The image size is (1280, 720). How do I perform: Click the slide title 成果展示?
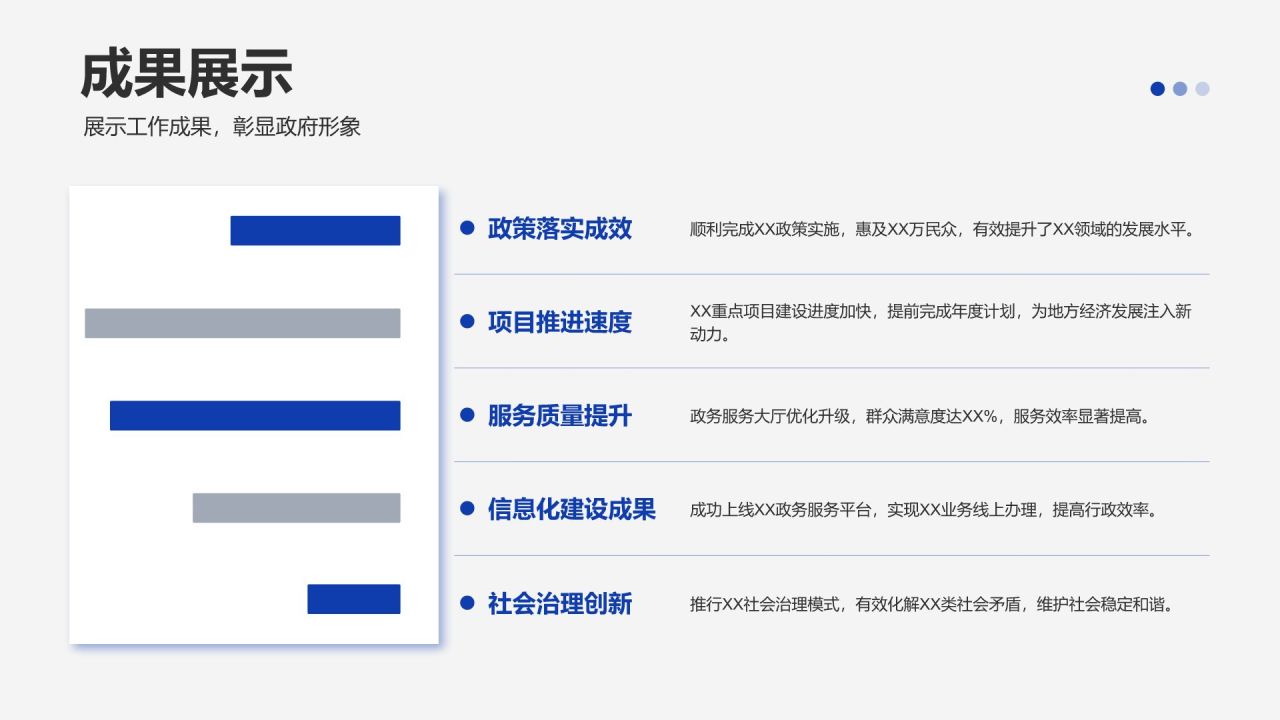pyautogui.click(x=188, y=71)
